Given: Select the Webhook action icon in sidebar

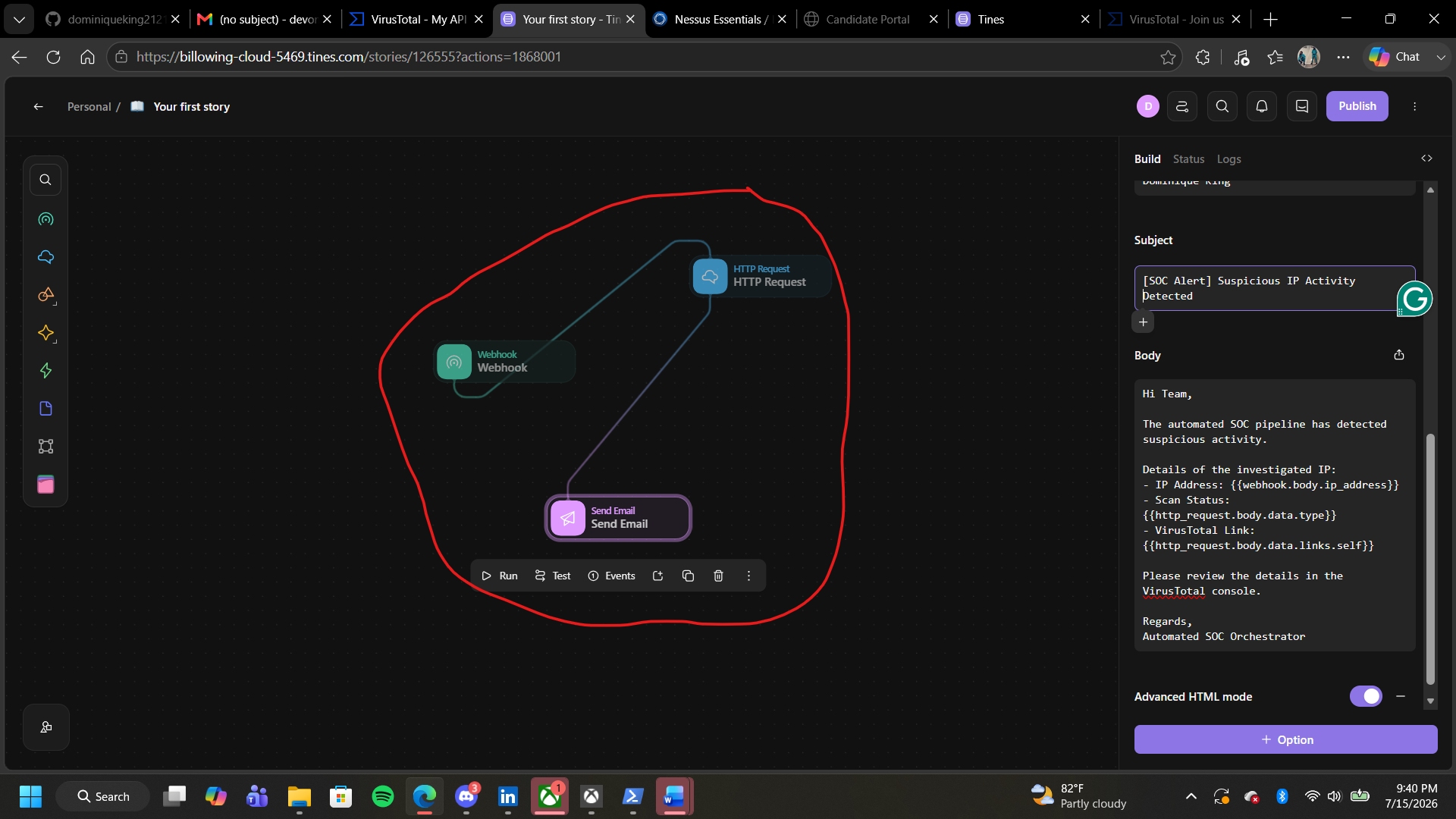Looking at the screenshot, I should pos(45,219).
